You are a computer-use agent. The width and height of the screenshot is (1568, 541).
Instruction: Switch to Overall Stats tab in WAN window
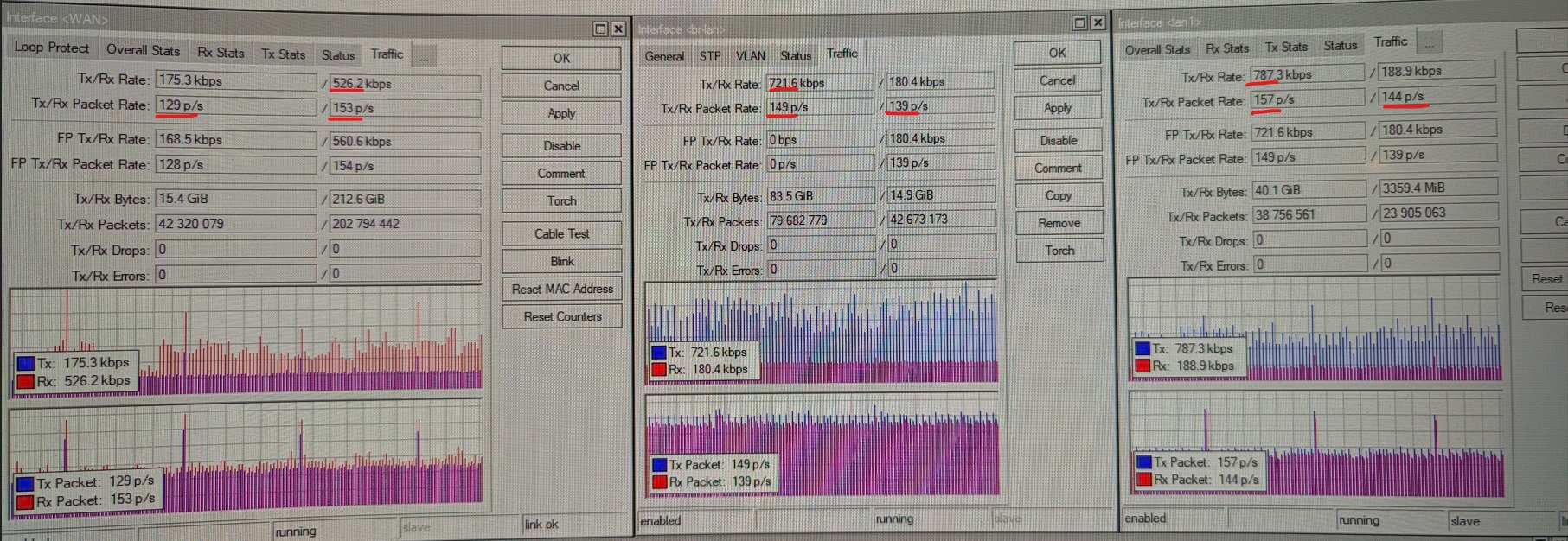[143, 50]
